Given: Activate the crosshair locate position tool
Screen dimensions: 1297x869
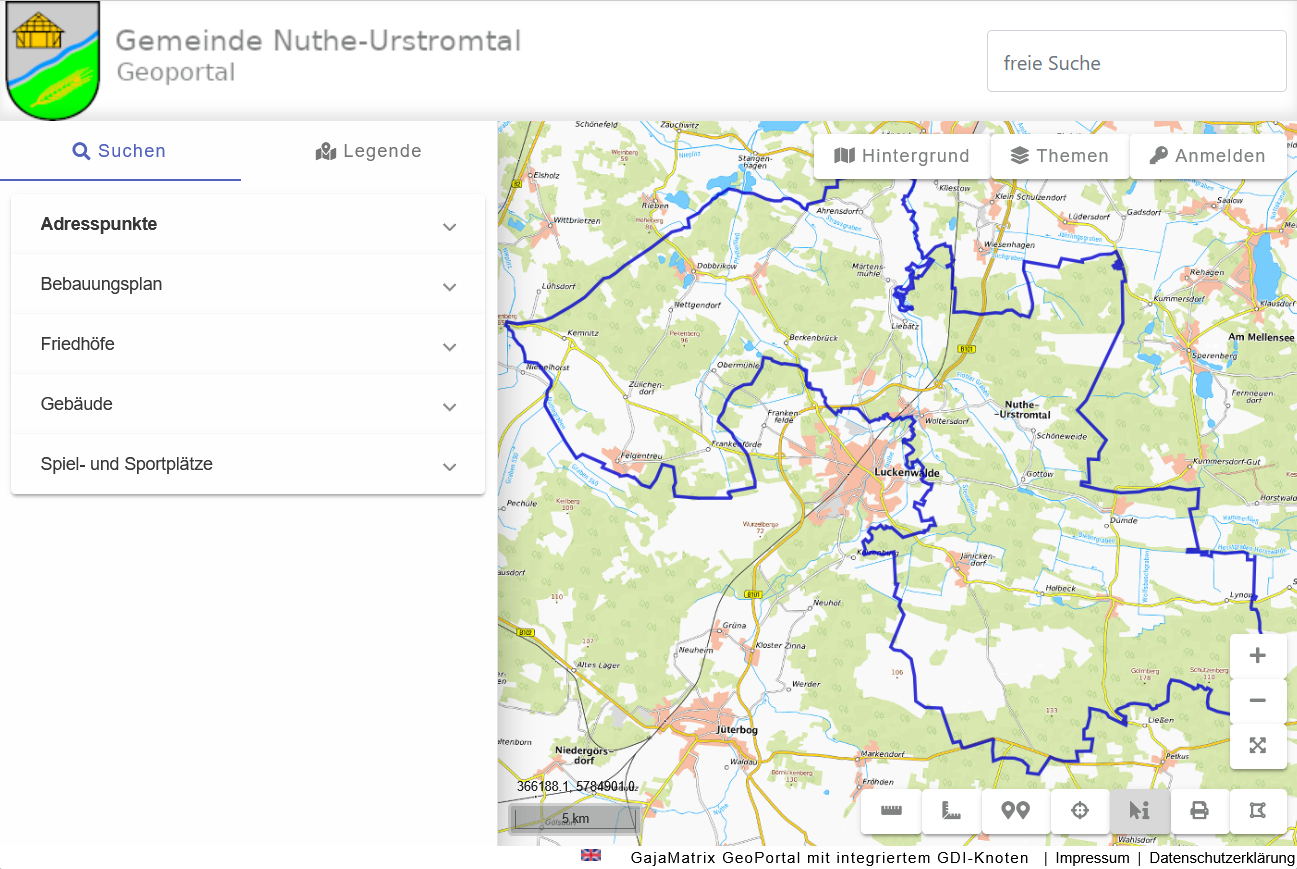Looking at the screenshot, I should [1080, 811].
